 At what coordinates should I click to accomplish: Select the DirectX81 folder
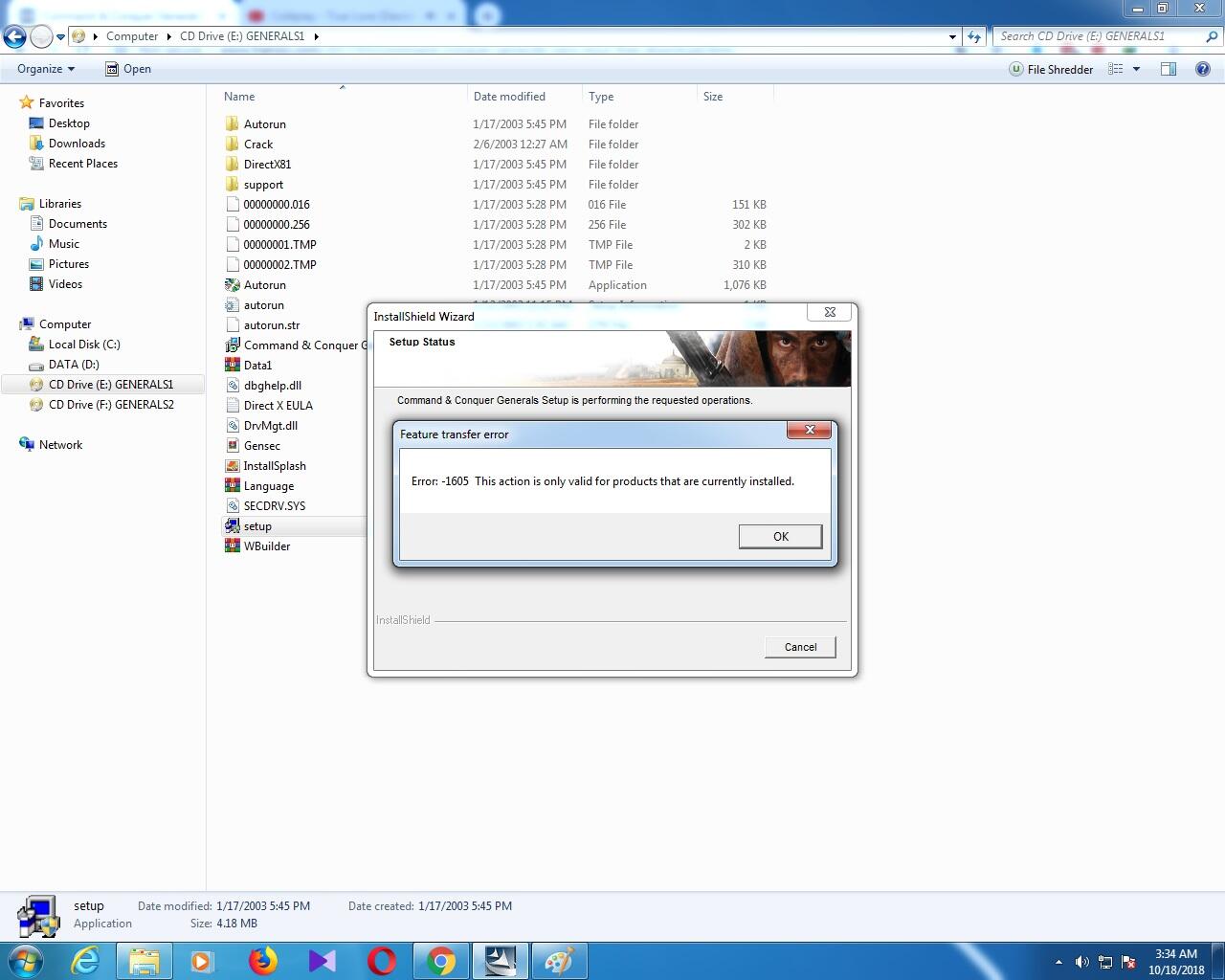click(267, 165)
